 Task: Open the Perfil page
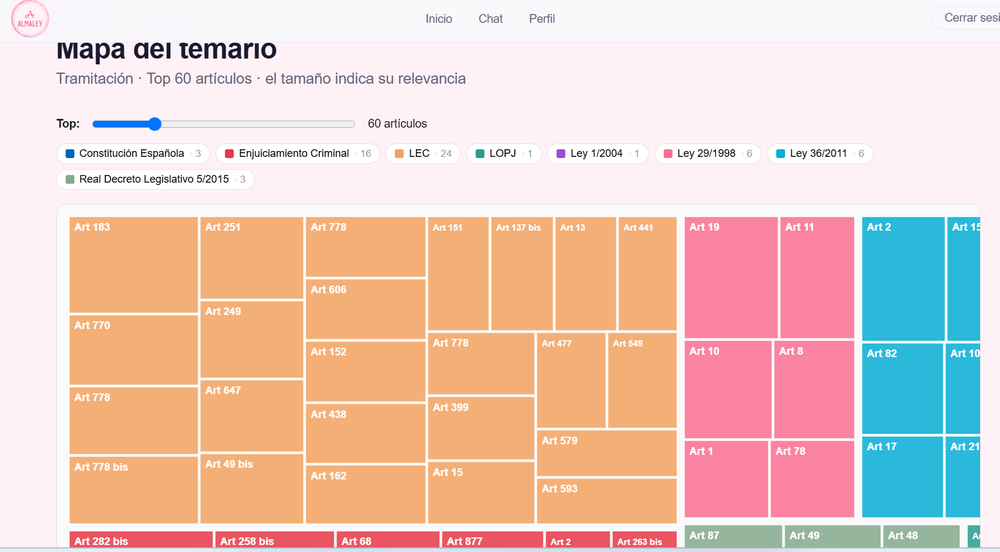542,19
